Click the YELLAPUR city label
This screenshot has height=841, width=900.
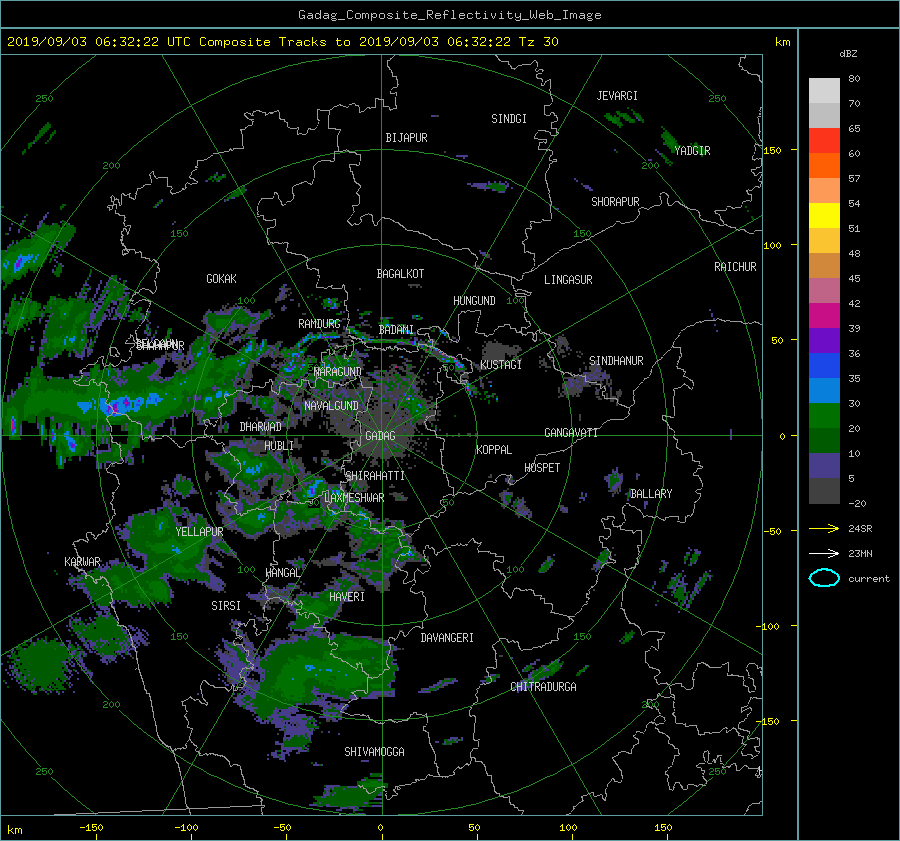[199, 532]
